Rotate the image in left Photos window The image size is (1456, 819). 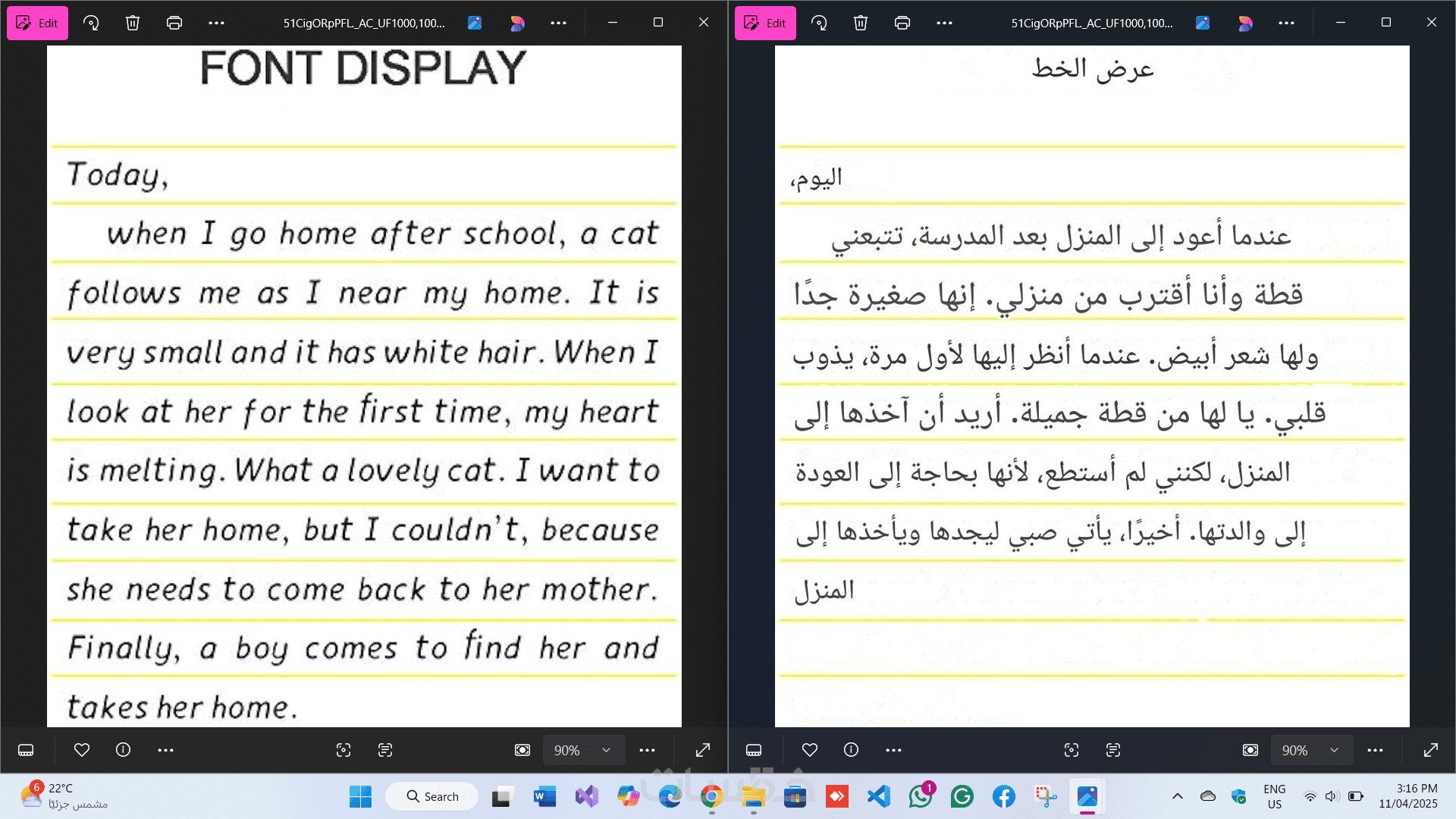click(x=91, y=23)
